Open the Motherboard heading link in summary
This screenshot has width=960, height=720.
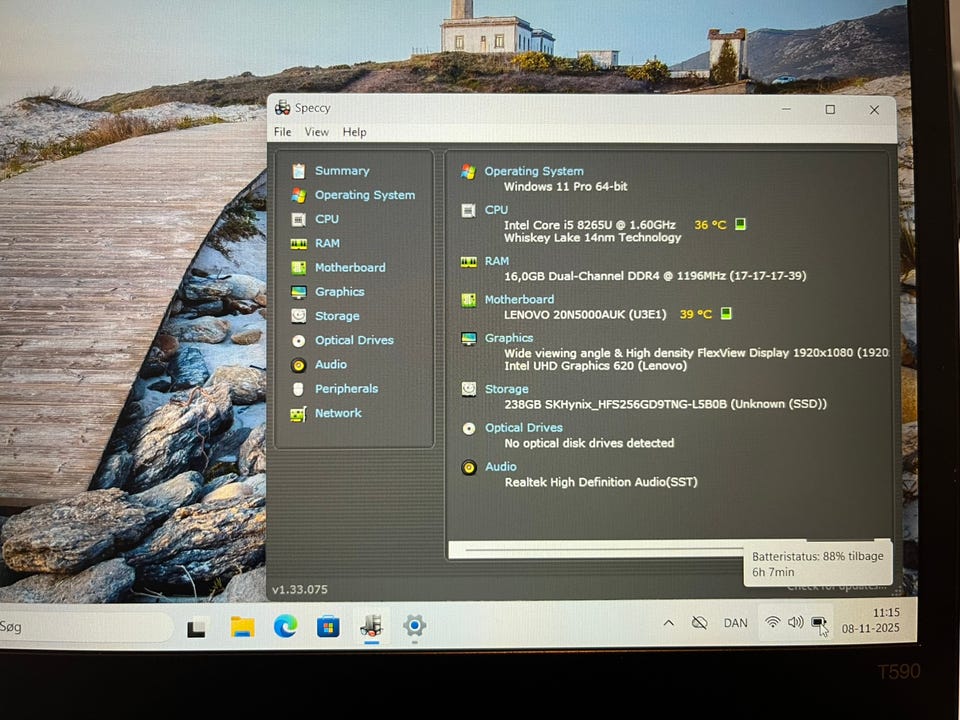point(519,299)
